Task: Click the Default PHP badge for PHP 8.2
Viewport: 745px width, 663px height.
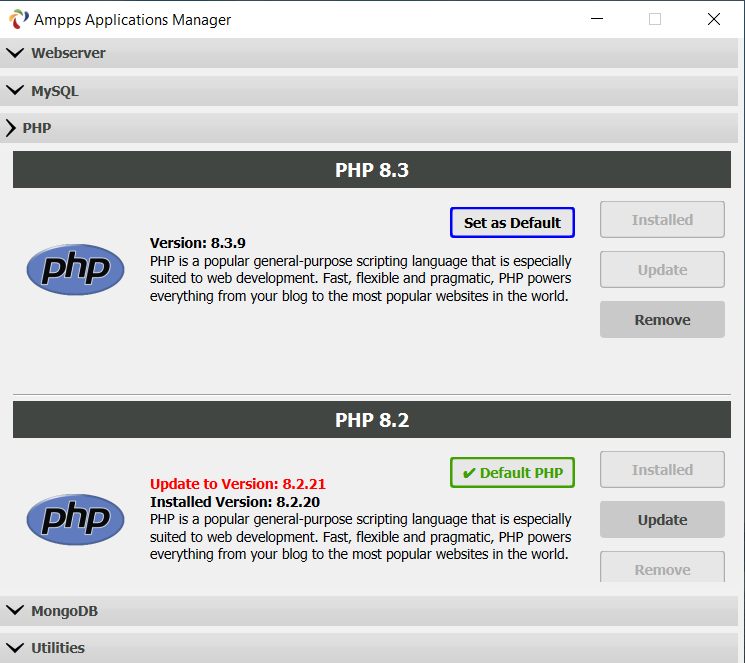Action: [x=512, y=472]
